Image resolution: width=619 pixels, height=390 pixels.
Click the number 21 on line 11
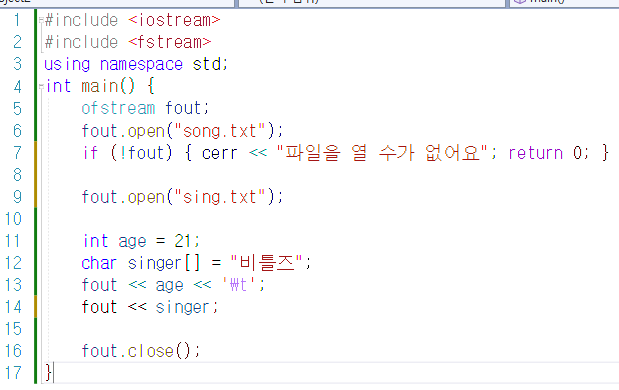point(183,241)
